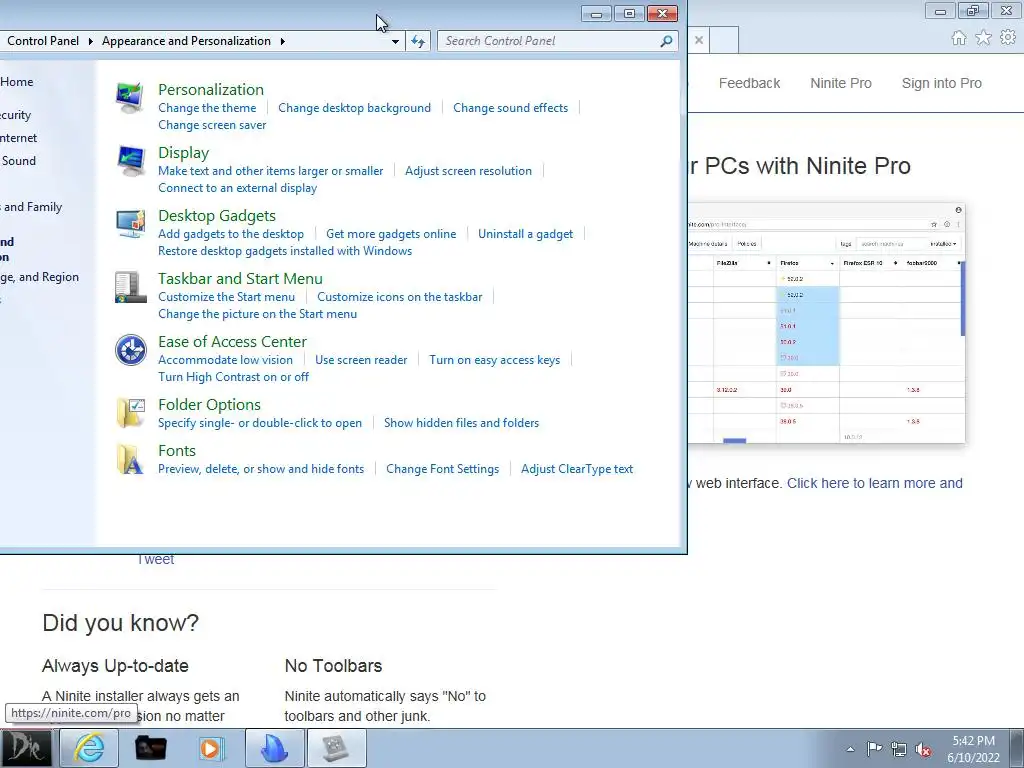Open the Action Center flag icon
Viewport: 1024px width, 768px height.
tap(874, 748)
